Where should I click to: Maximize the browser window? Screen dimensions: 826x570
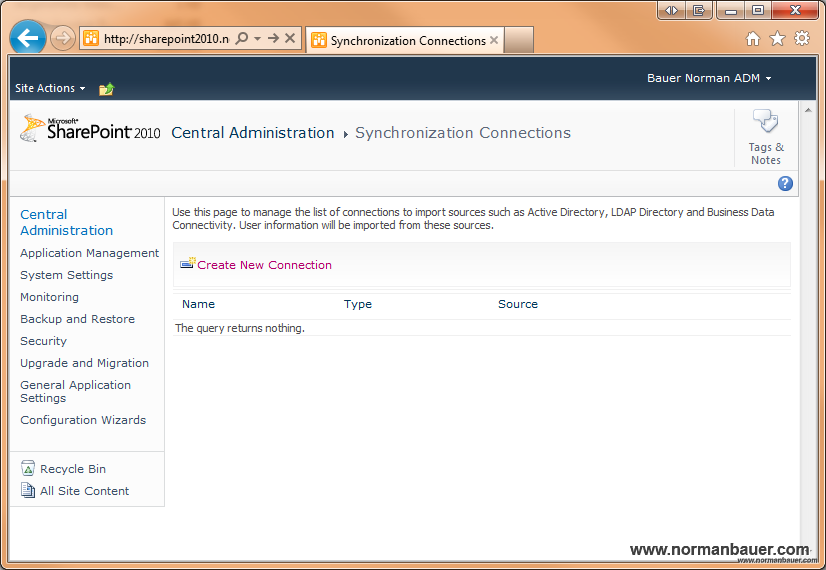(758, 11)
